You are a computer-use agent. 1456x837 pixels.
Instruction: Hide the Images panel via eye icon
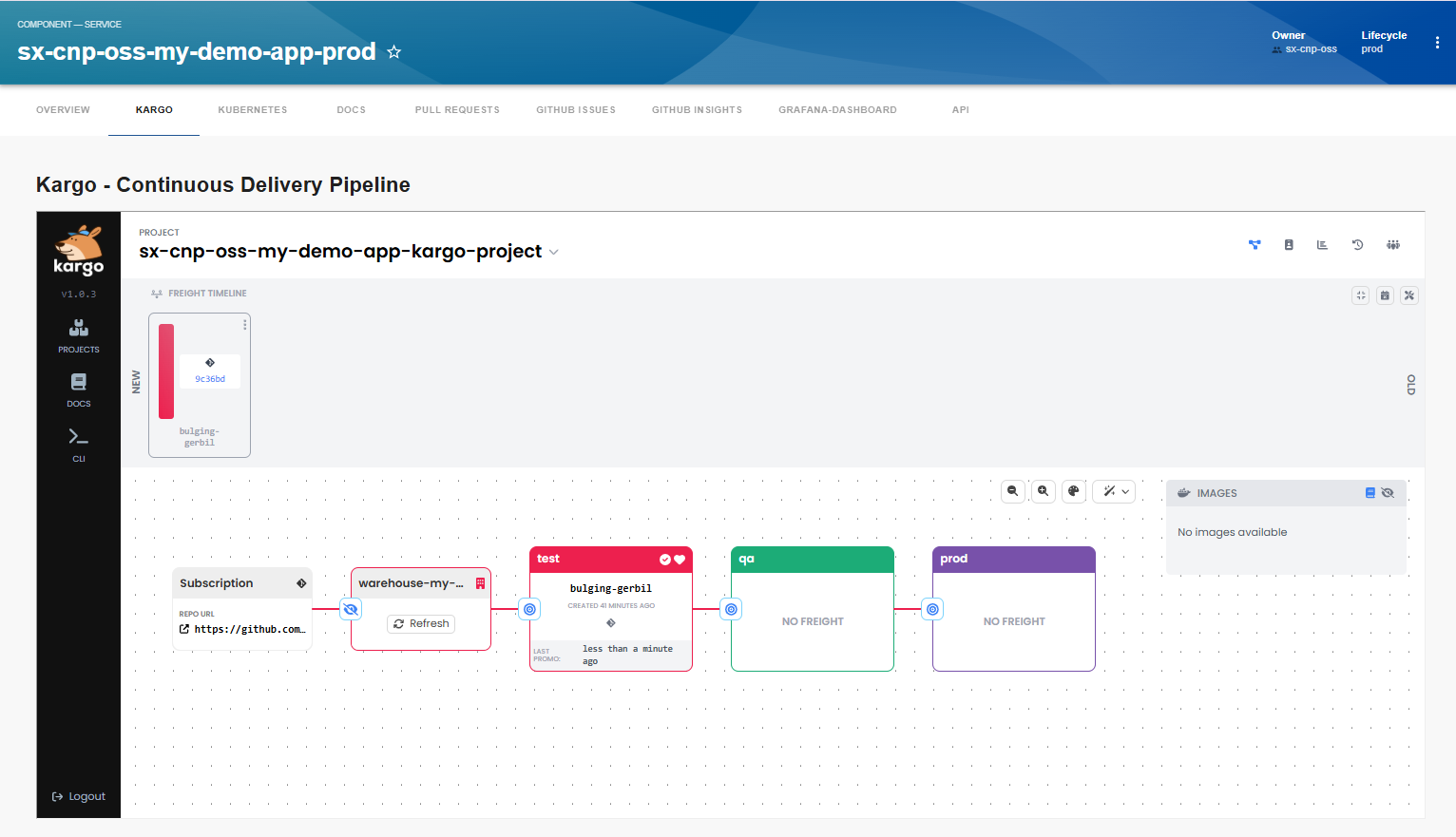pos(1388,493)
